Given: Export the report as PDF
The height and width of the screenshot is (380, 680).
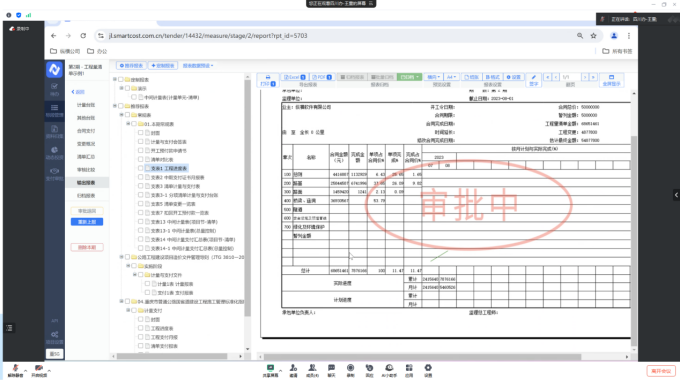Looking at the screenshot, I should pos(321,77).
